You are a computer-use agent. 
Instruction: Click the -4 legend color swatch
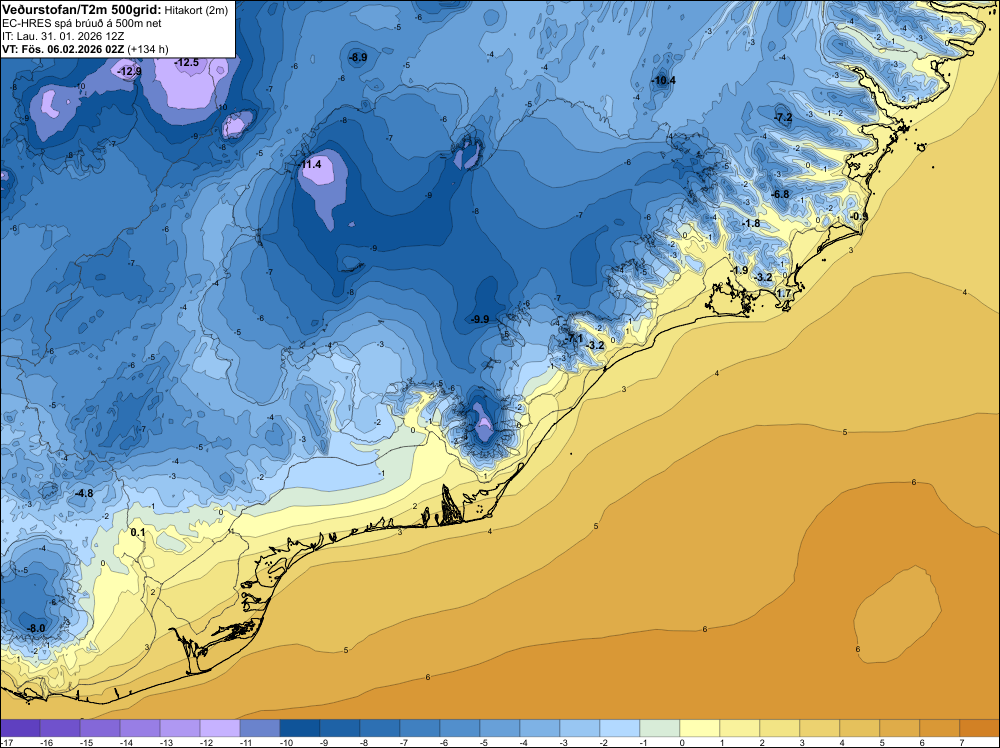pos(540,728)
